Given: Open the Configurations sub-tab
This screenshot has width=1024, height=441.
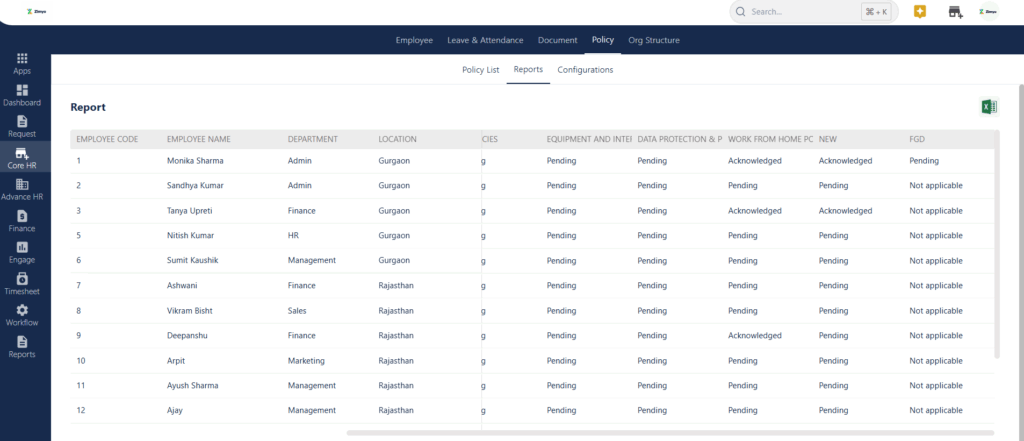Looking at the screenshot, I should tap(585, 70).
